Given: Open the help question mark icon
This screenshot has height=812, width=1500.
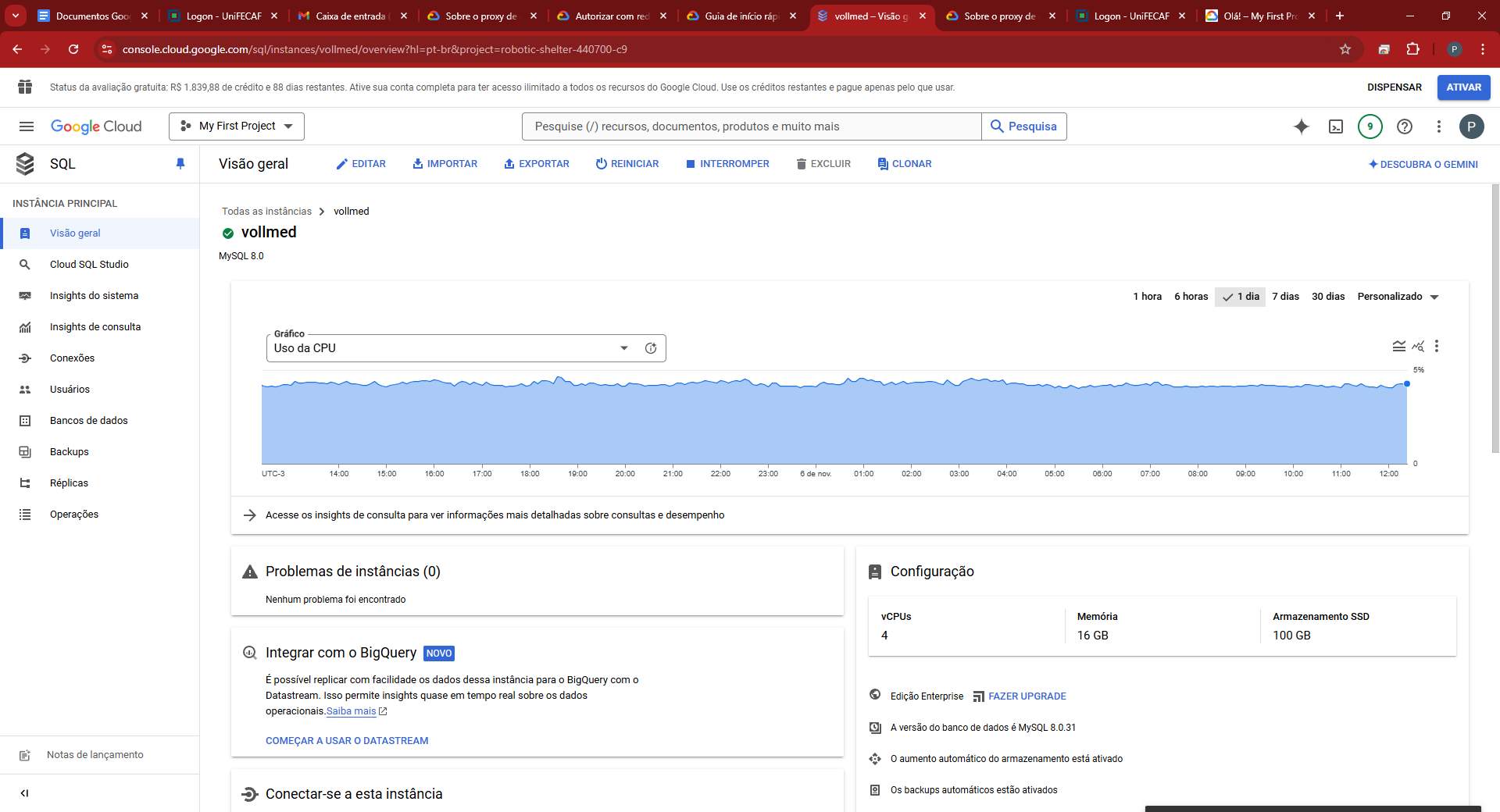Looking at the screenshot, I should click(x=1405, y=126).
